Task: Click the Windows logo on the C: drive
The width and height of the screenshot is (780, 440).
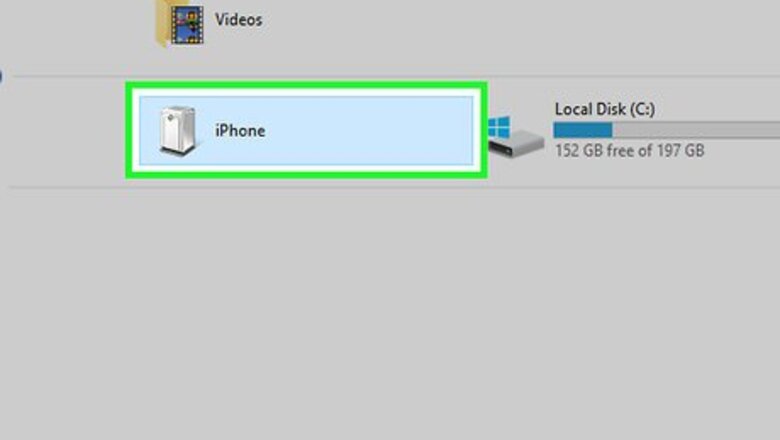Action: pyautogui.click(x=499, y=127)
